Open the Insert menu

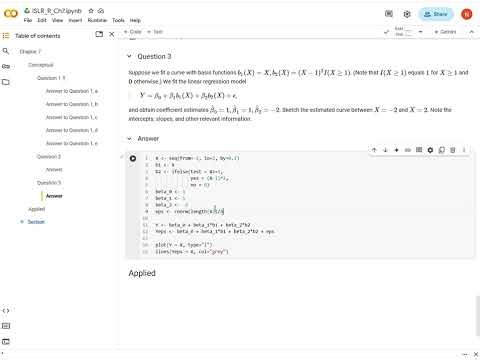[75, 20]
